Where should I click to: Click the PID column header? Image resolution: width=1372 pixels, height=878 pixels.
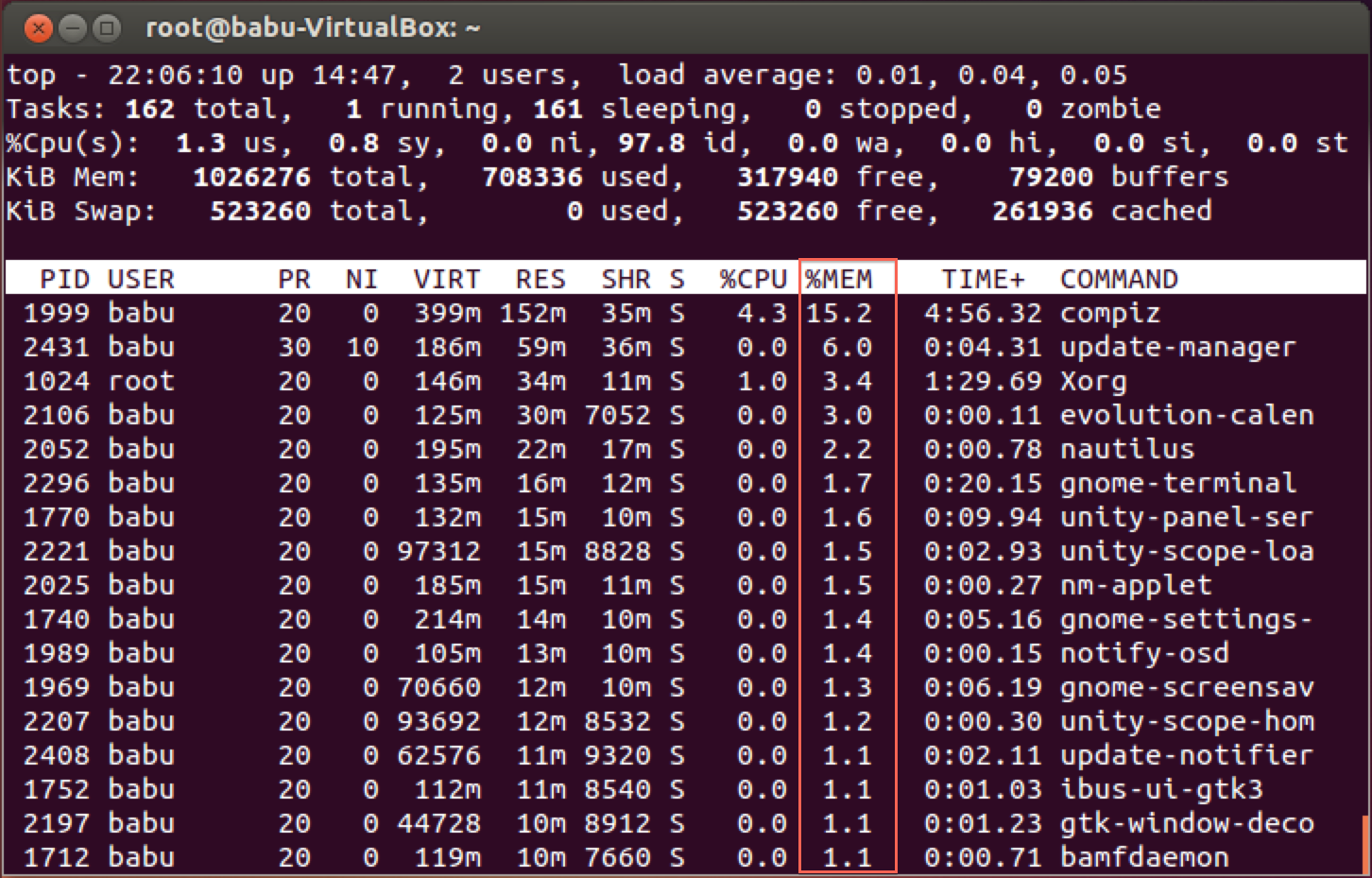[x=64, y=278]
